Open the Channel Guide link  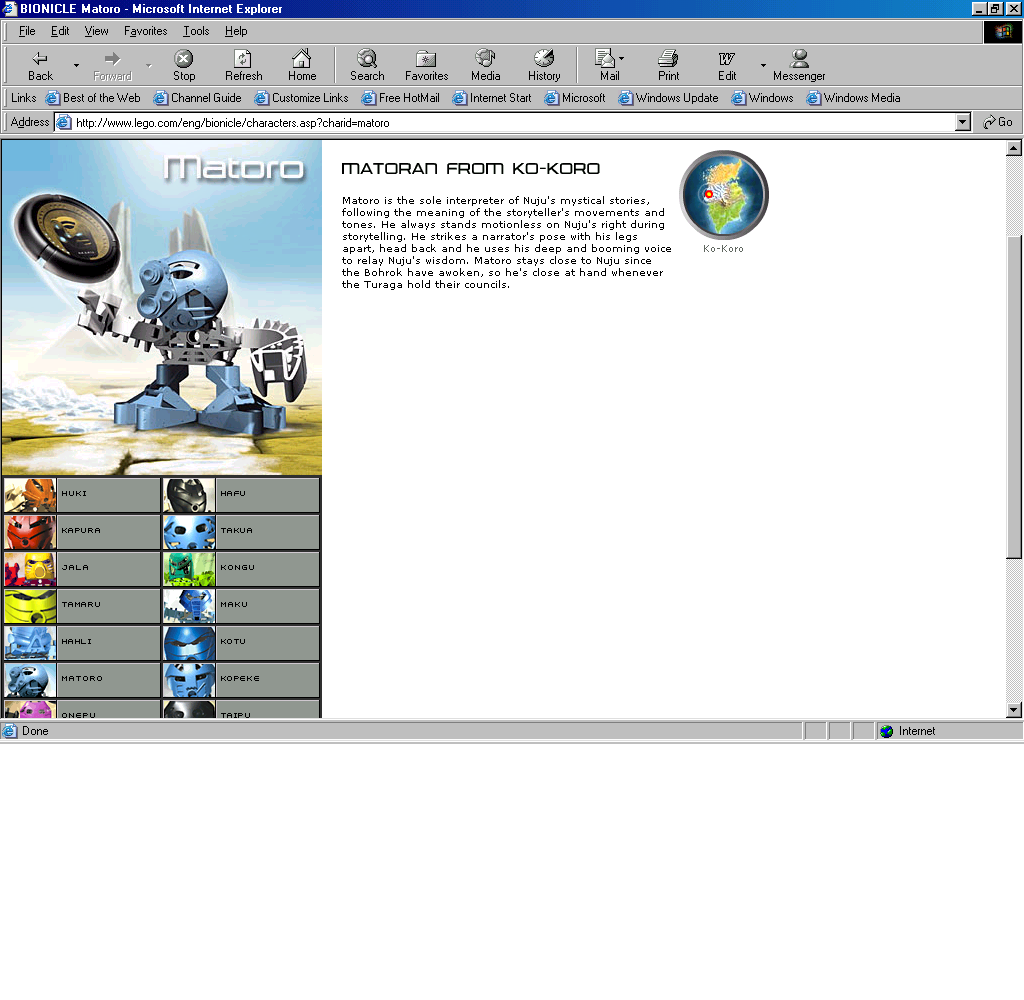197,98
